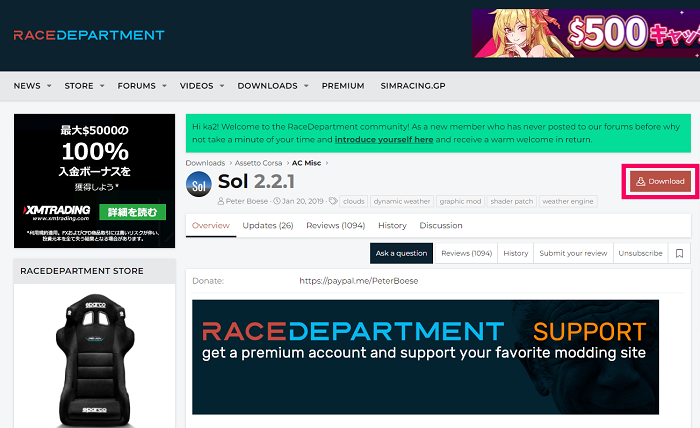Expand the DOWNLOADS menu arrow

[306, 86]
